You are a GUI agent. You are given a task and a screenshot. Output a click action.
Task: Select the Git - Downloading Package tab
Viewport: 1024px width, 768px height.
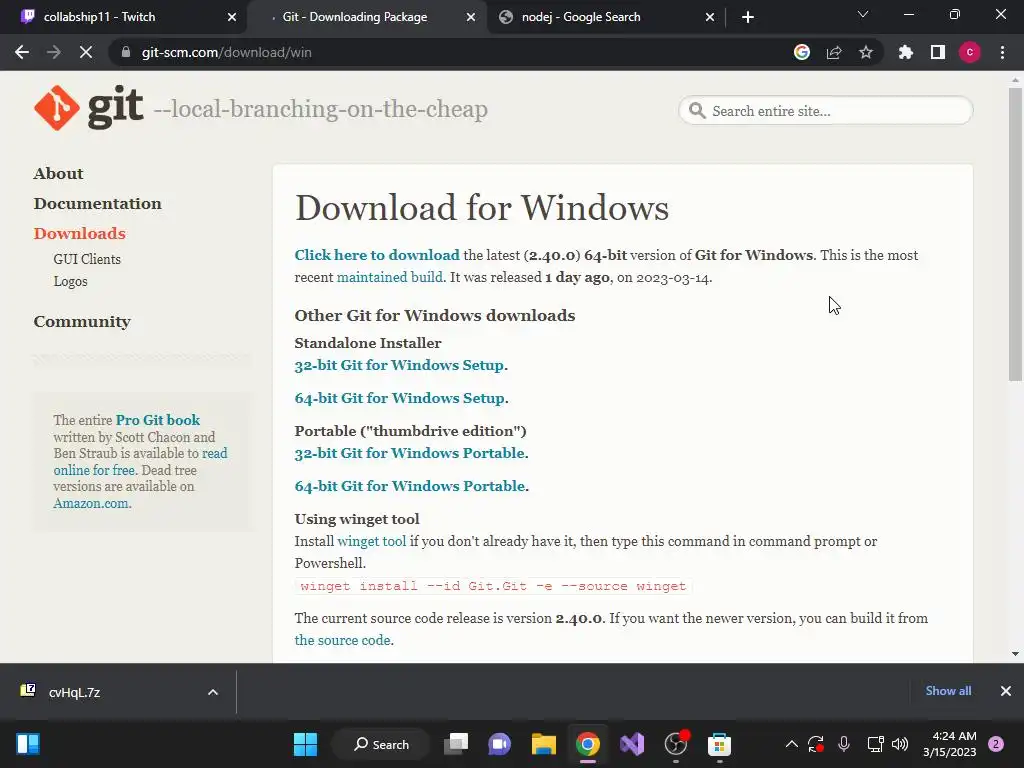click(x=355, y=17)
